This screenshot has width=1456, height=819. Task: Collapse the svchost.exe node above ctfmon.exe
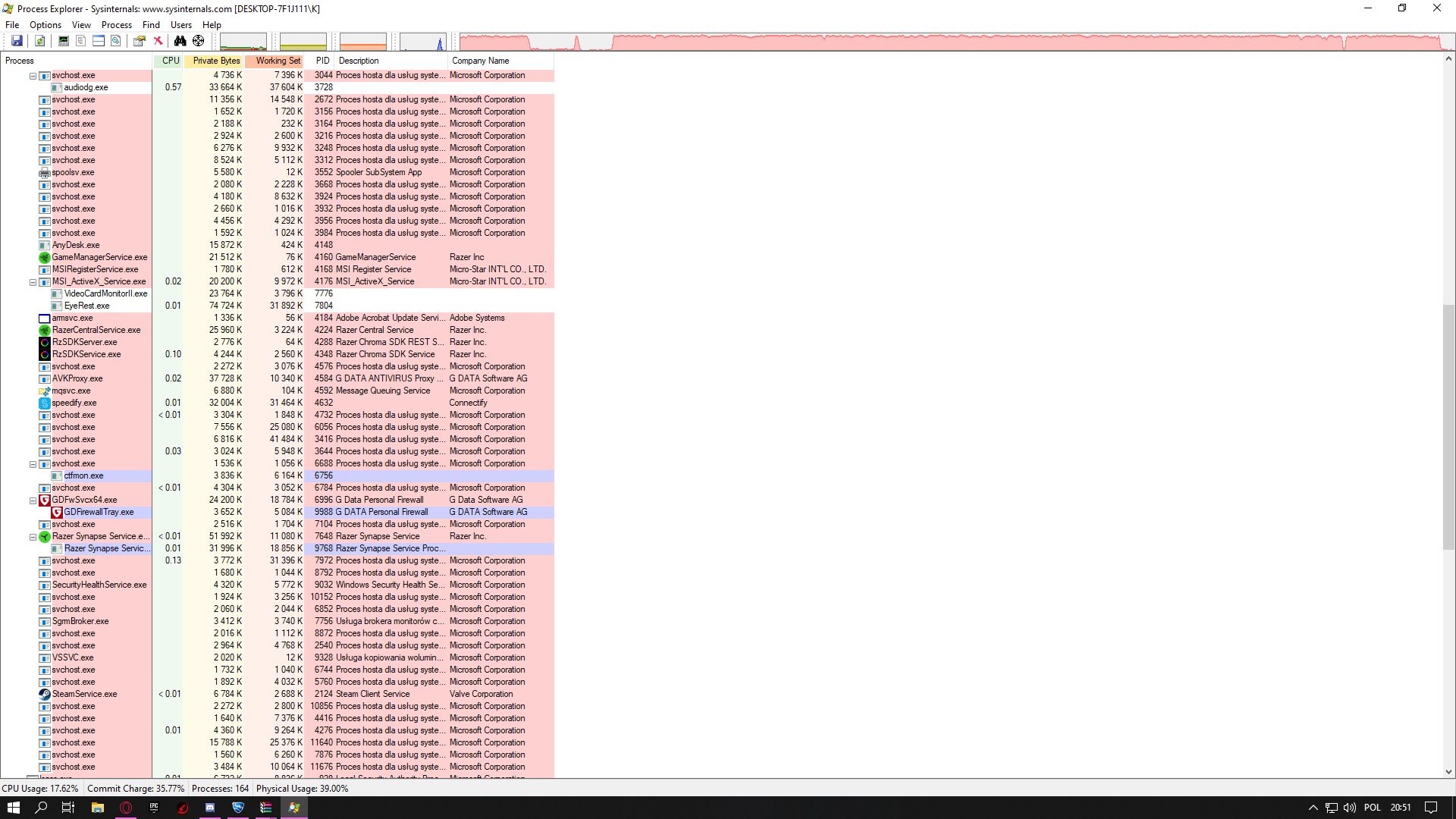[33, 464]
